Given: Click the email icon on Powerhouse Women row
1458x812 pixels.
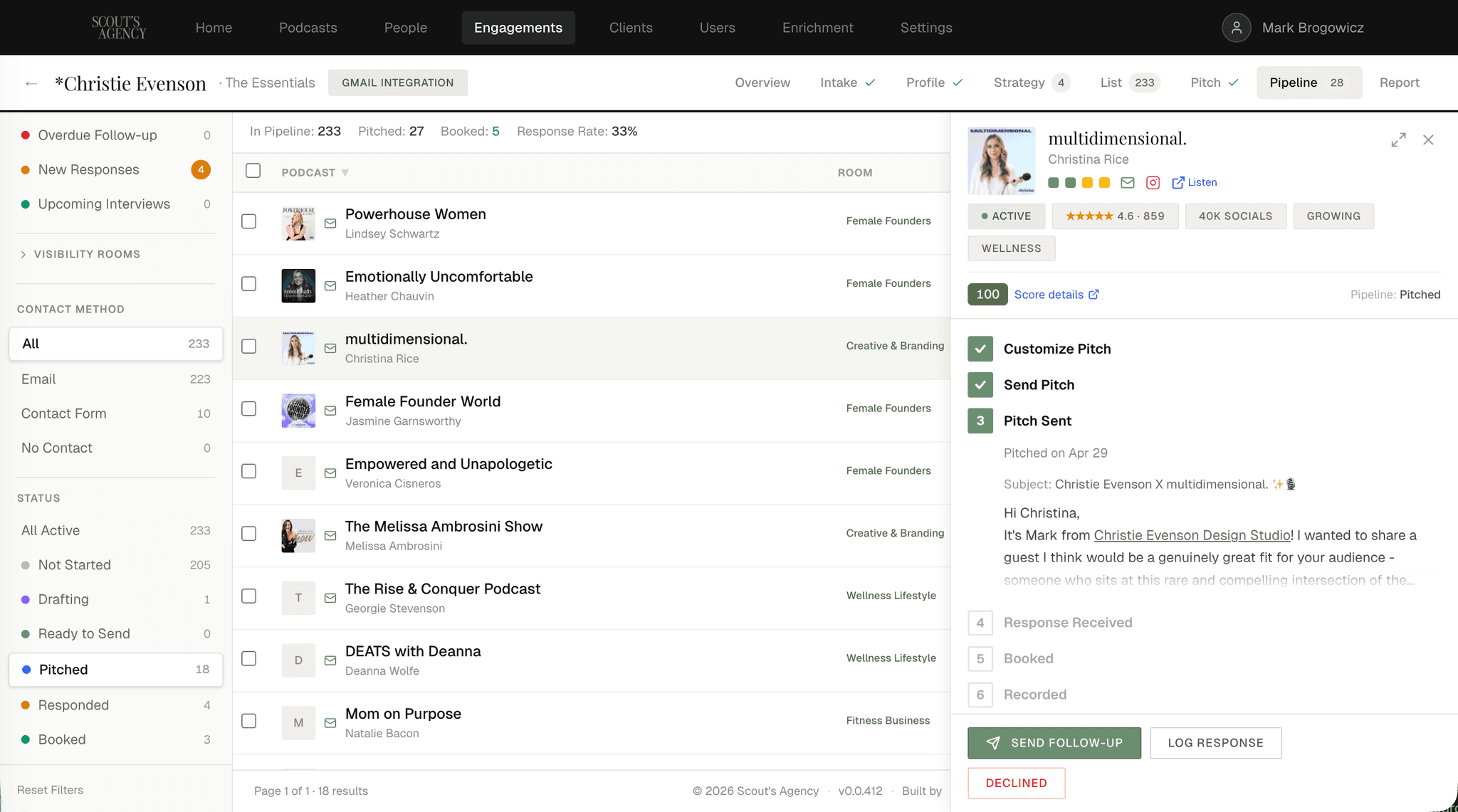Looking at the screenshot, I should (330, 223).
